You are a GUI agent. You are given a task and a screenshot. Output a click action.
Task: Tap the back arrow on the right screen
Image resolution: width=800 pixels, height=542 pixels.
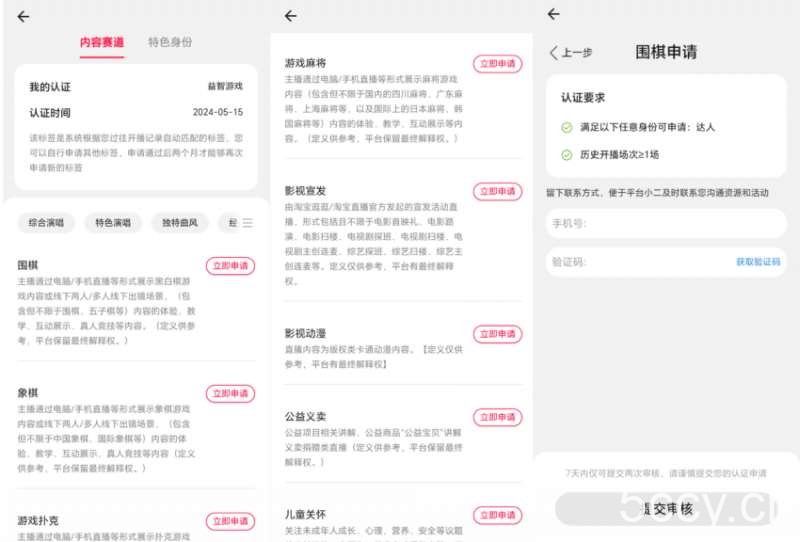[x=554, y=14]
